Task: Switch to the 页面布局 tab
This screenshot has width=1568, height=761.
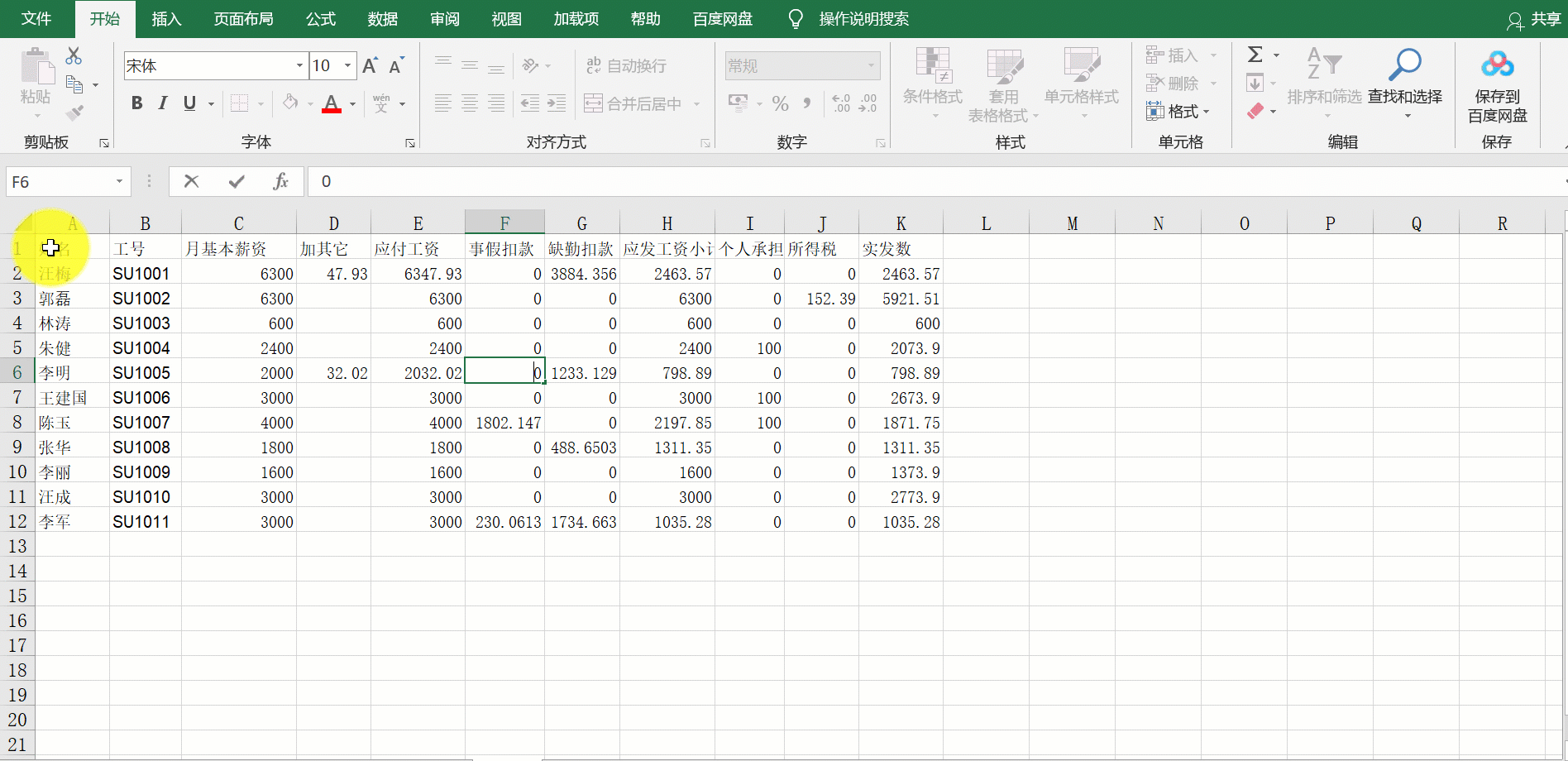Action: [243, 19]
